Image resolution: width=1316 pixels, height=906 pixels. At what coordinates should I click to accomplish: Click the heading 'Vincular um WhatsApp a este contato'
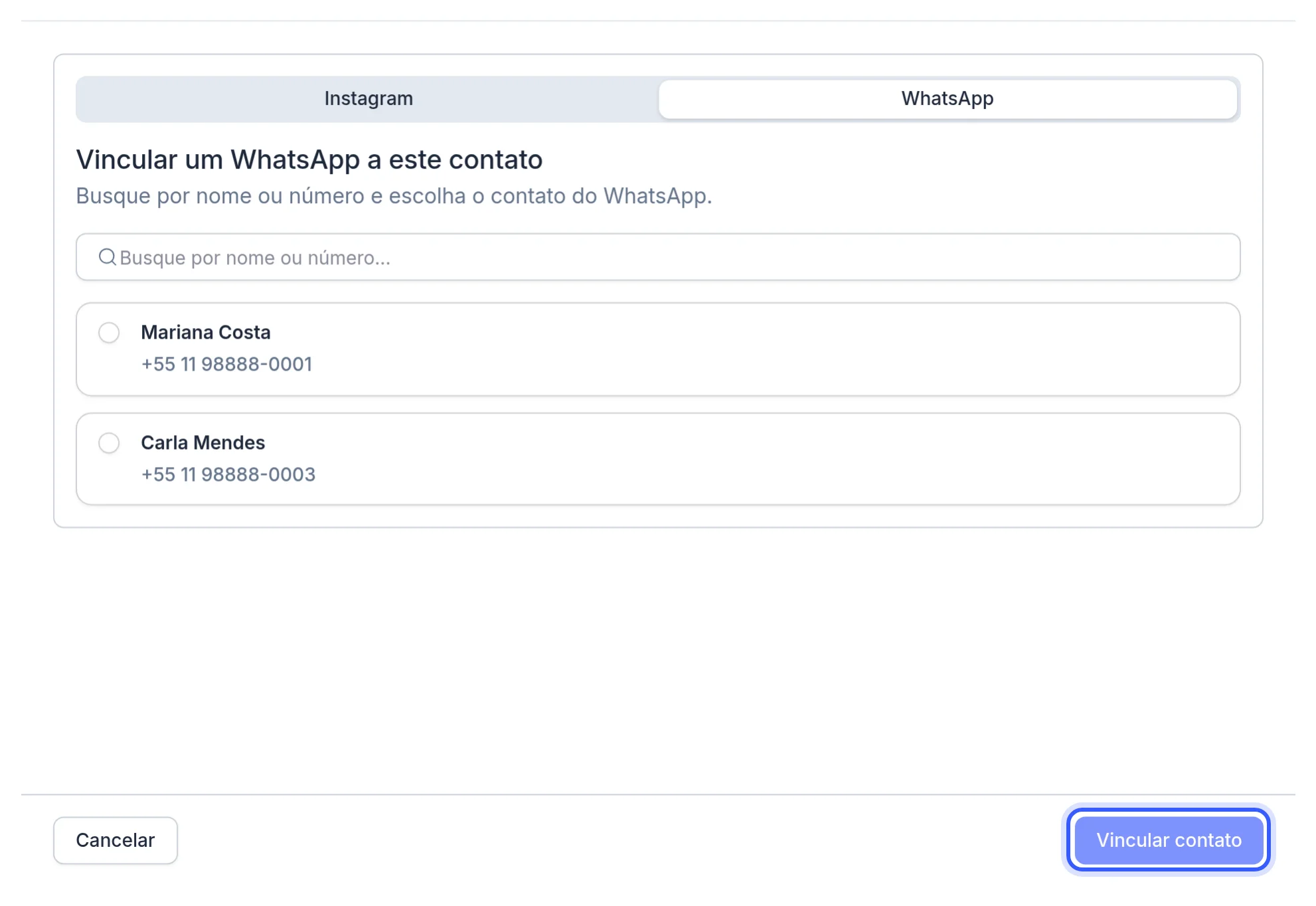click(x=309, y=159)
